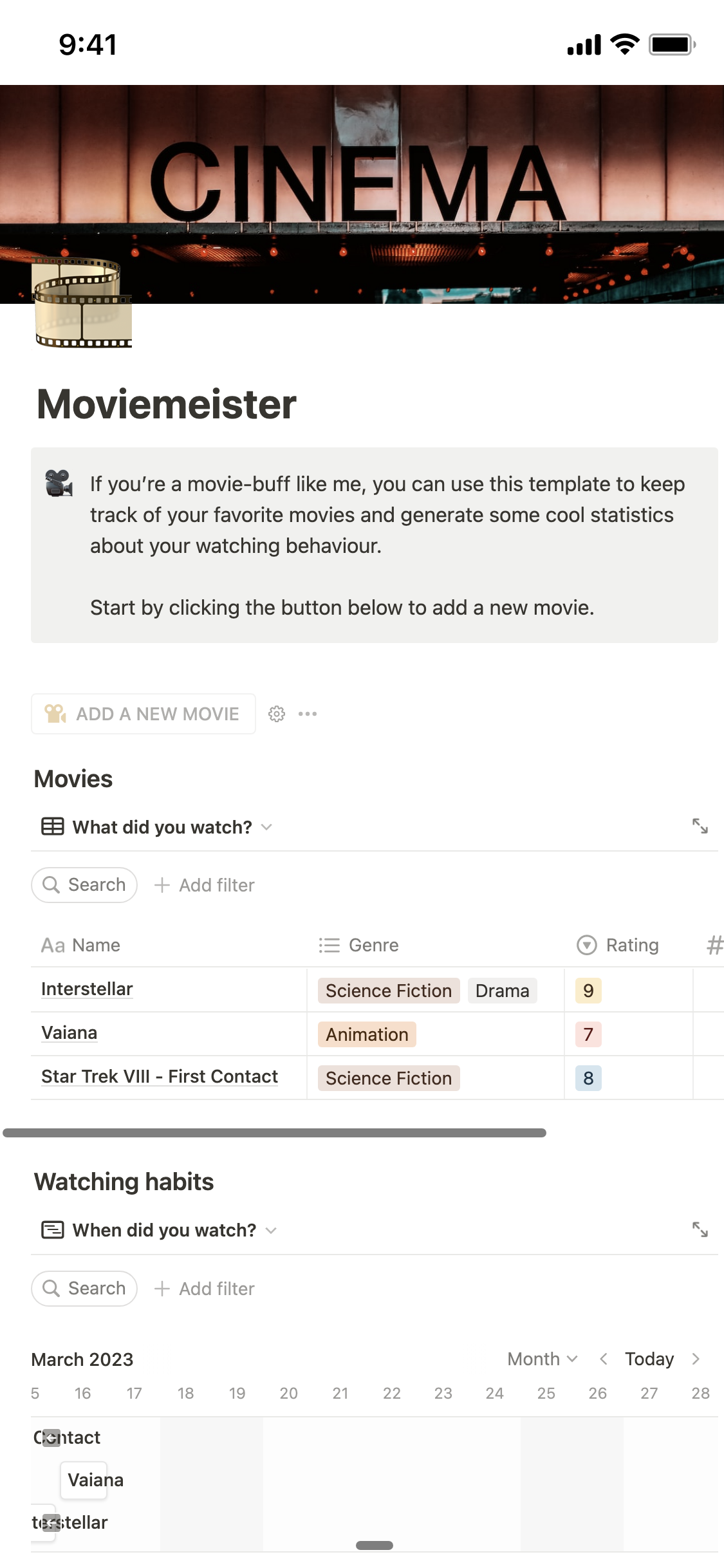Open the three-dots more options menu
724x1568 pixels.
[x=308, y=714]
